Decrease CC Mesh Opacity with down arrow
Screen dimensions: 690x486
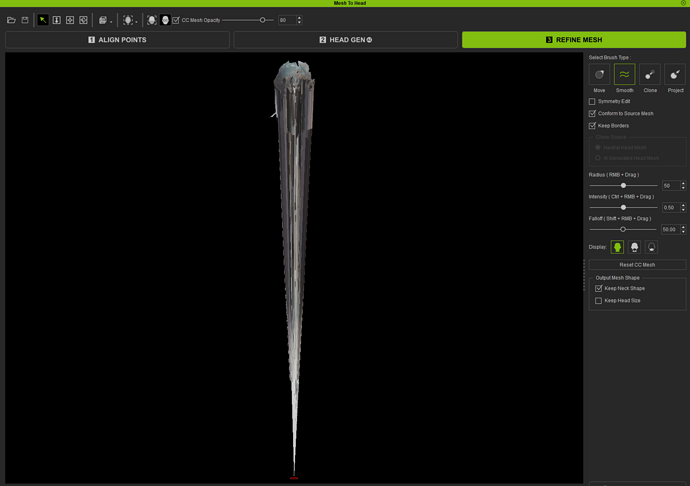pyautogui.click(x=299, y=22)
